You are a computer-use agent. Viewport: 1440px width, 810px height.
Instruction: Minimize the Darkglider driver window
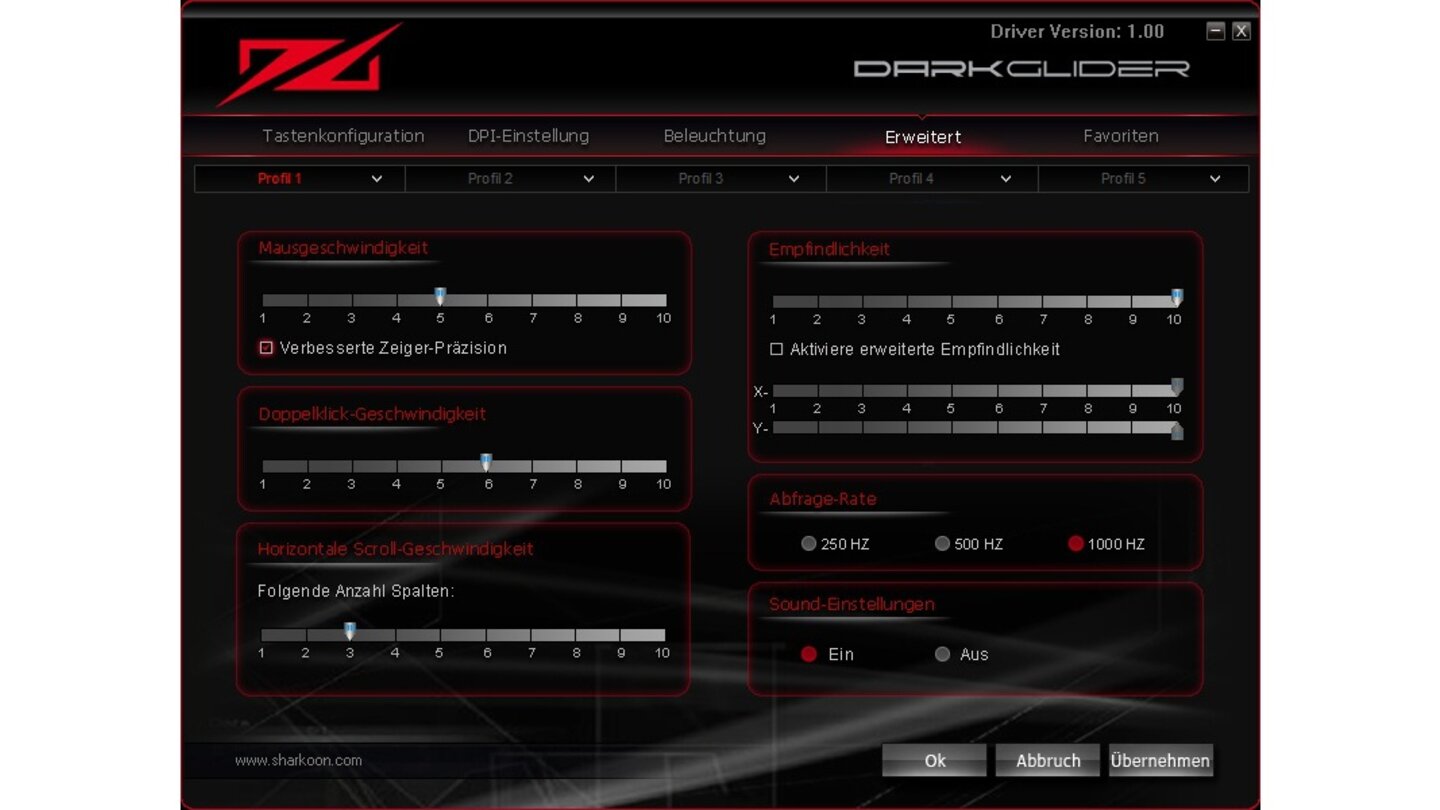tap(1216, 31)
